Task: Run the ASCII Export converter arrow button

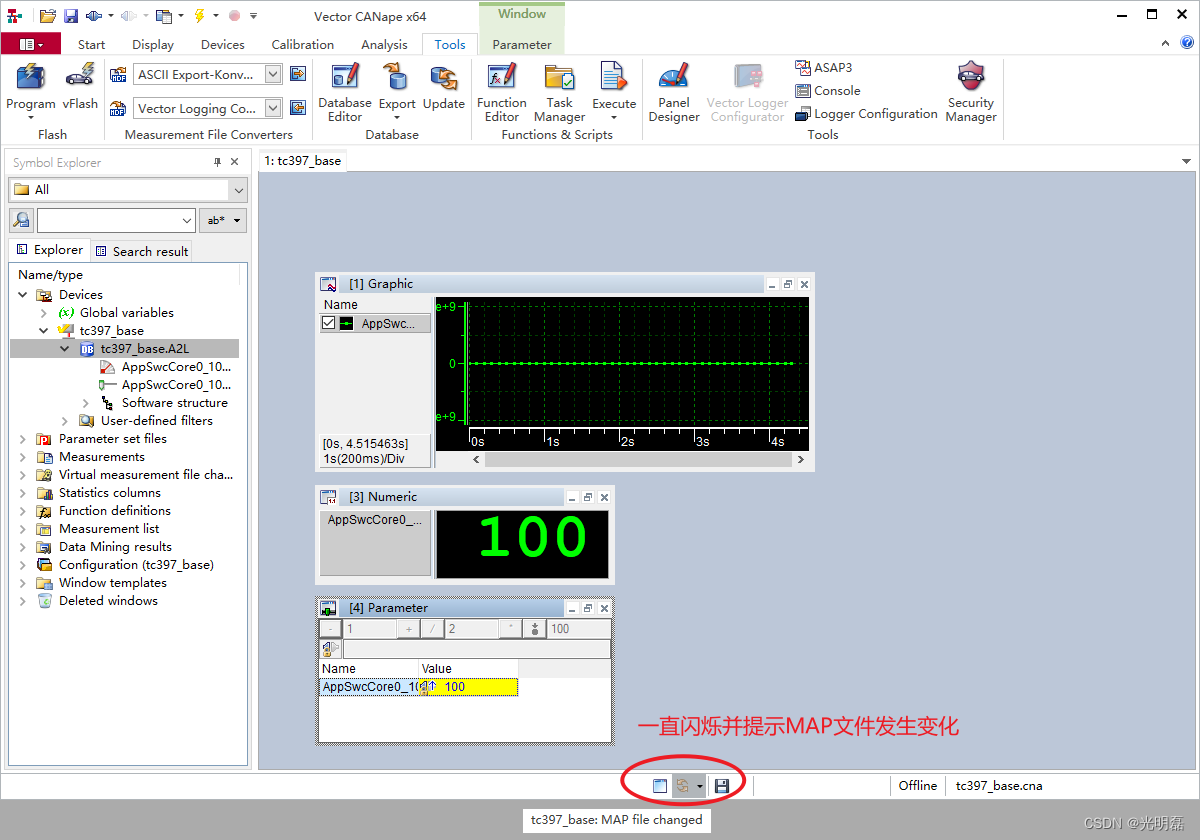Action: click(x=297, y=74)
